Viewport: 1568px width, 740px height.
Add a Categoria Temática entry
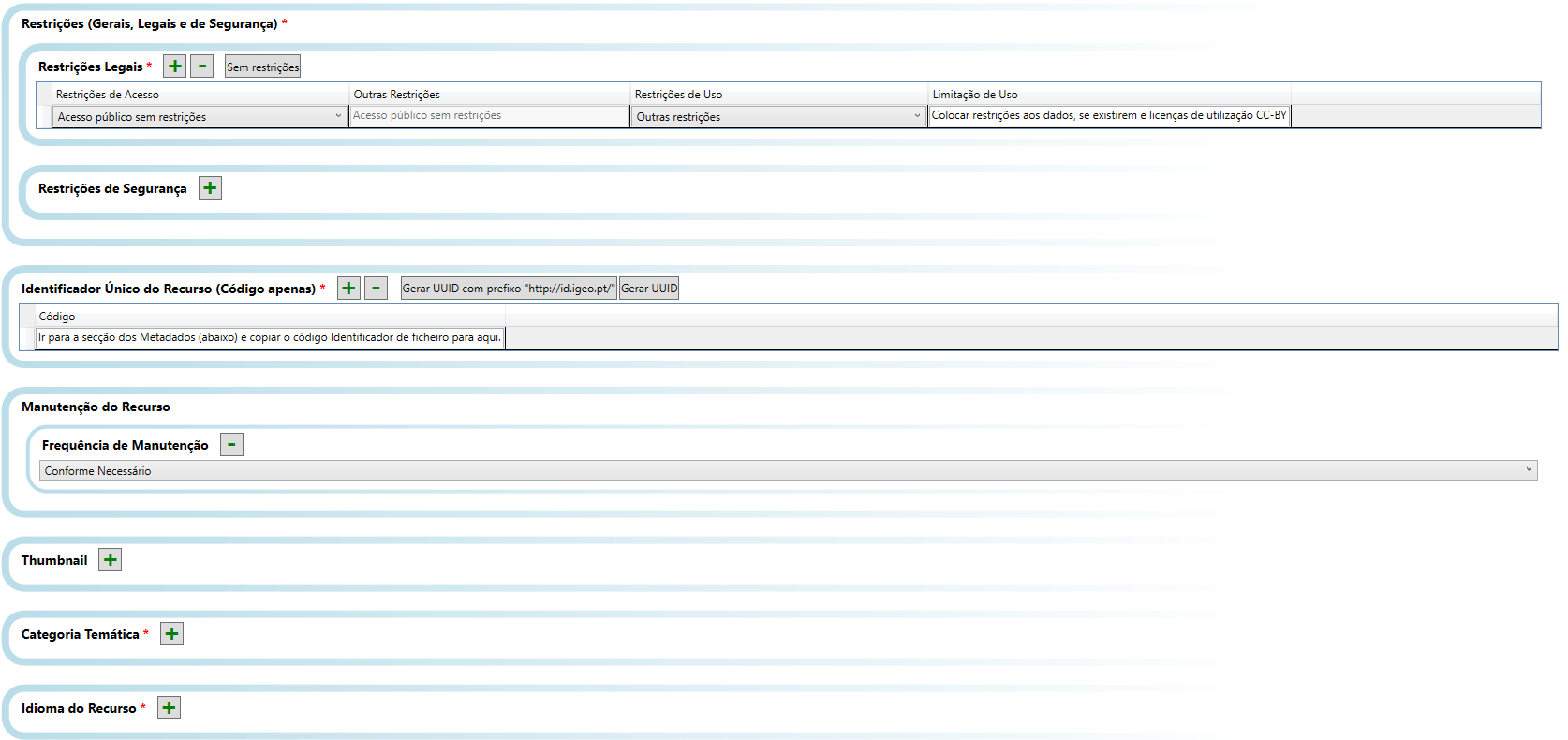(171, 634)
